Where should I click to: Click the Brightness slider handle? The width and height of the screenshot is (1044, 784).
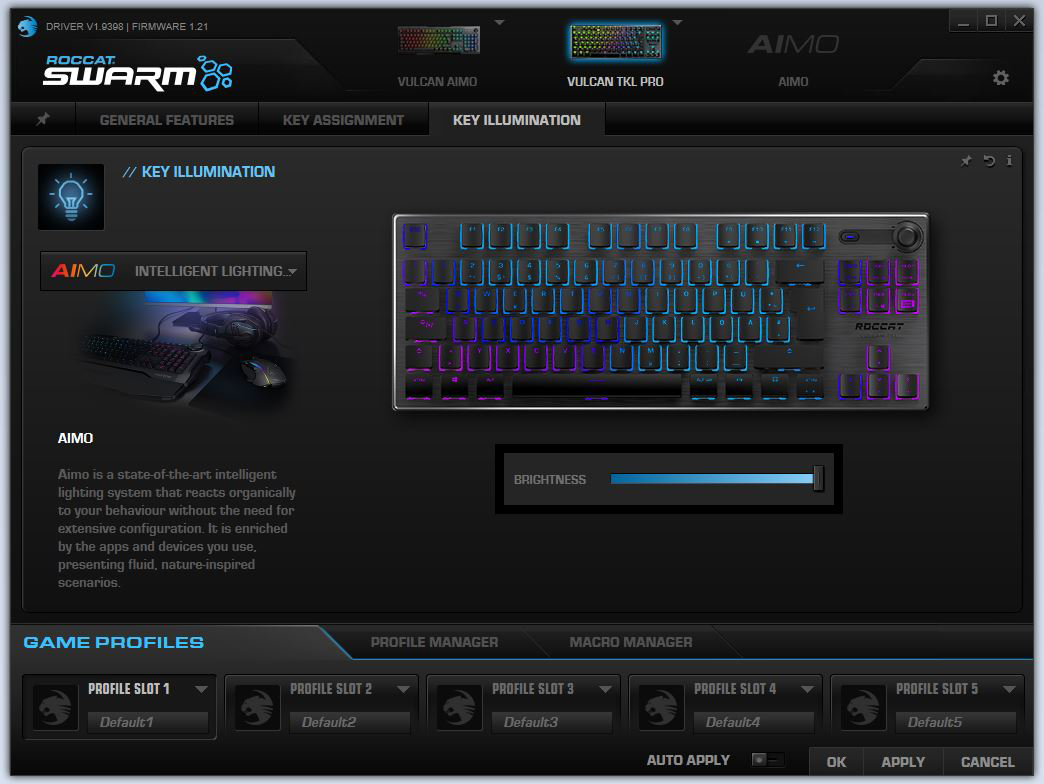pyautogui.click(x=818, y=479)
